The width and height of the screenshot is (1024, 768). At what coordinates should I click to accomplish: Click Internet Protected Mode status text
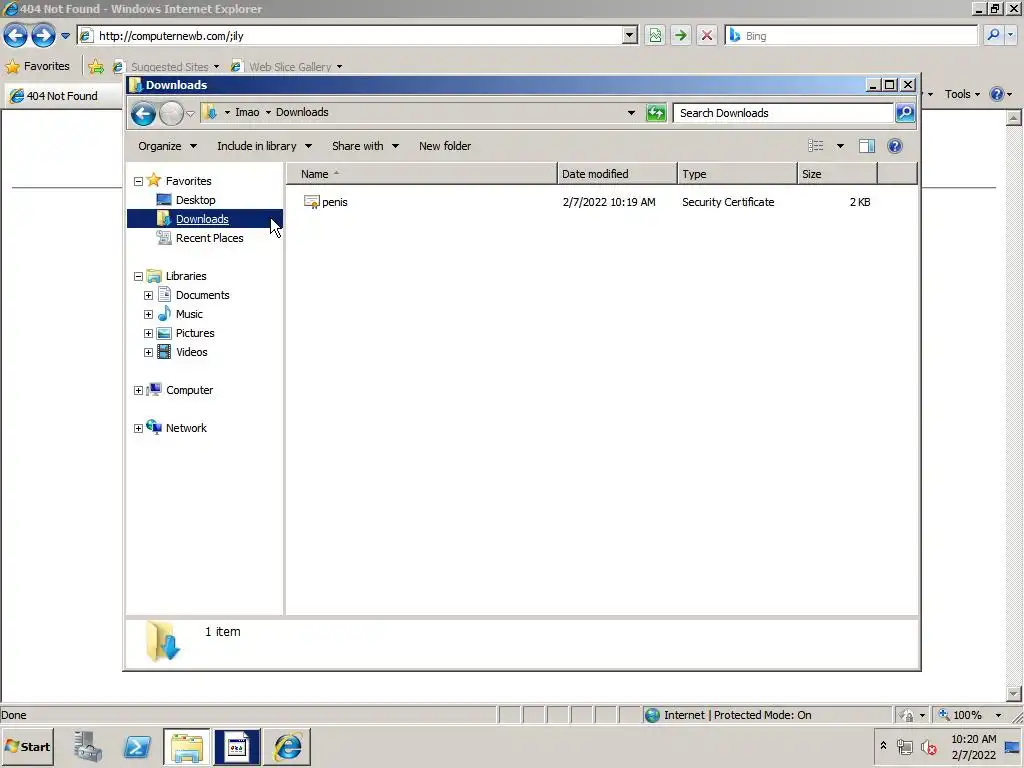coord(737,716)
